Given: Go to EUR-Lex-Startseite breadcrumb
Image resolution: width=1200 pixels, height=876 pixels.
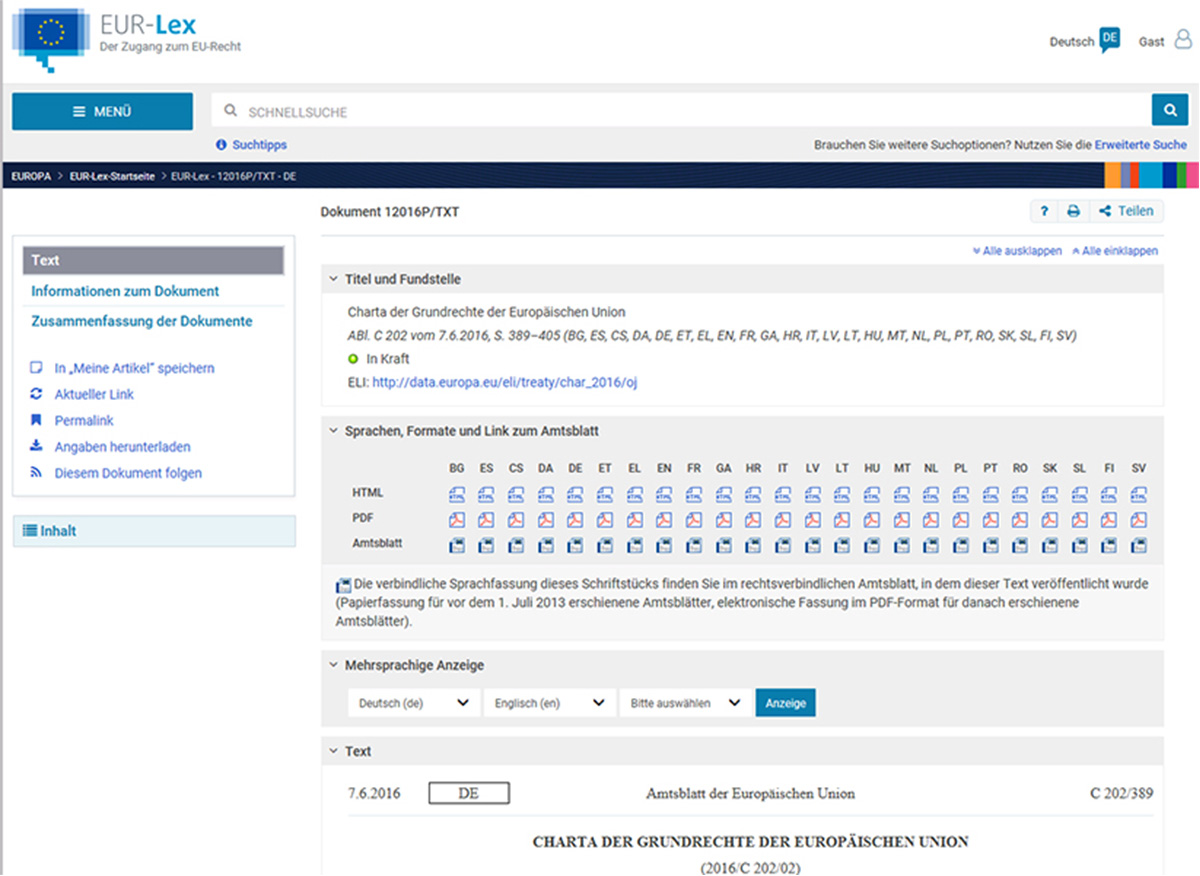Looking at the screenshot, I should [x=110, y=176].
